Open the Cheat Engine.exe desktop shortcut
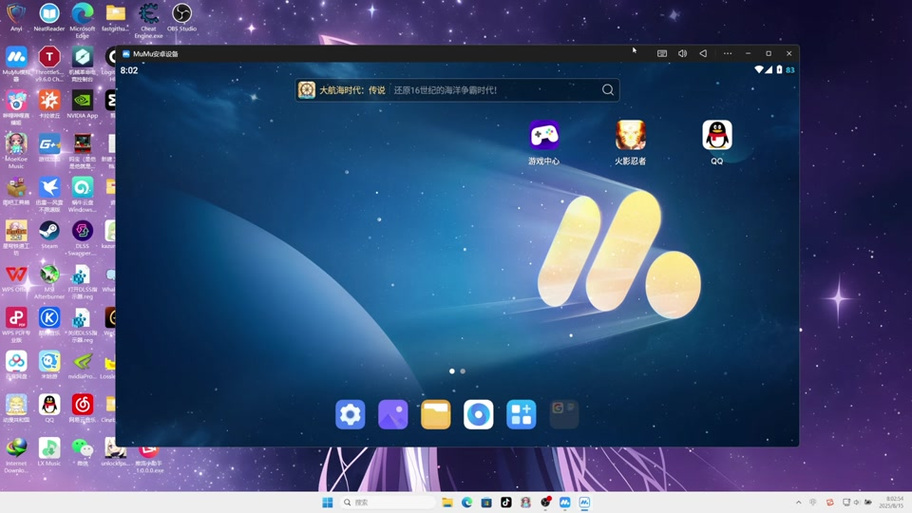Viewport: 912px width, 513px height. [x=148, y=20]
